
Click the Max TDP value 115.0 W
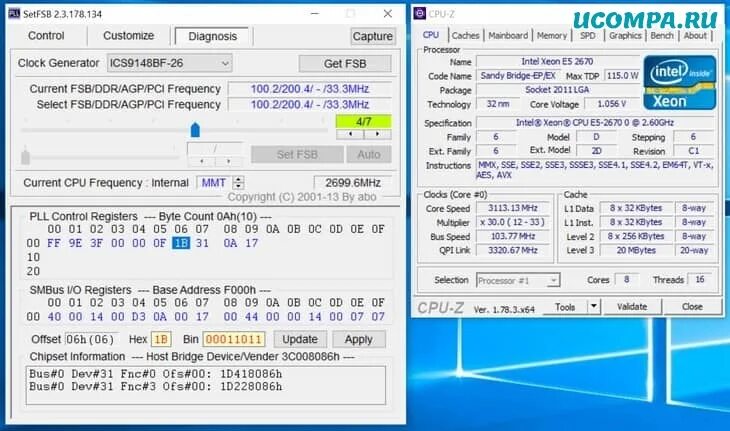point(621,75)
